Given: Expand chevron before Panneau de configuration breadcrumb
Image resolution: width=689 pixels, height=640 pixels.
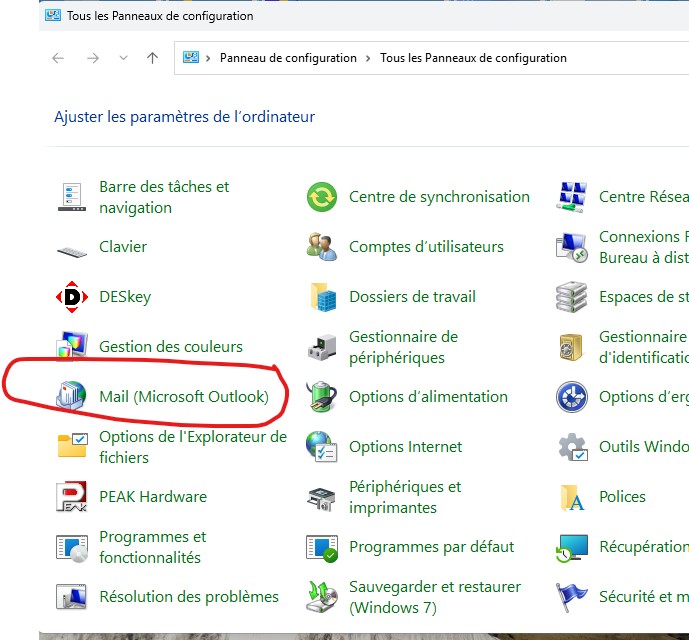Looking at the screenshot, I should pyautogui.click(x=208, y=58).
